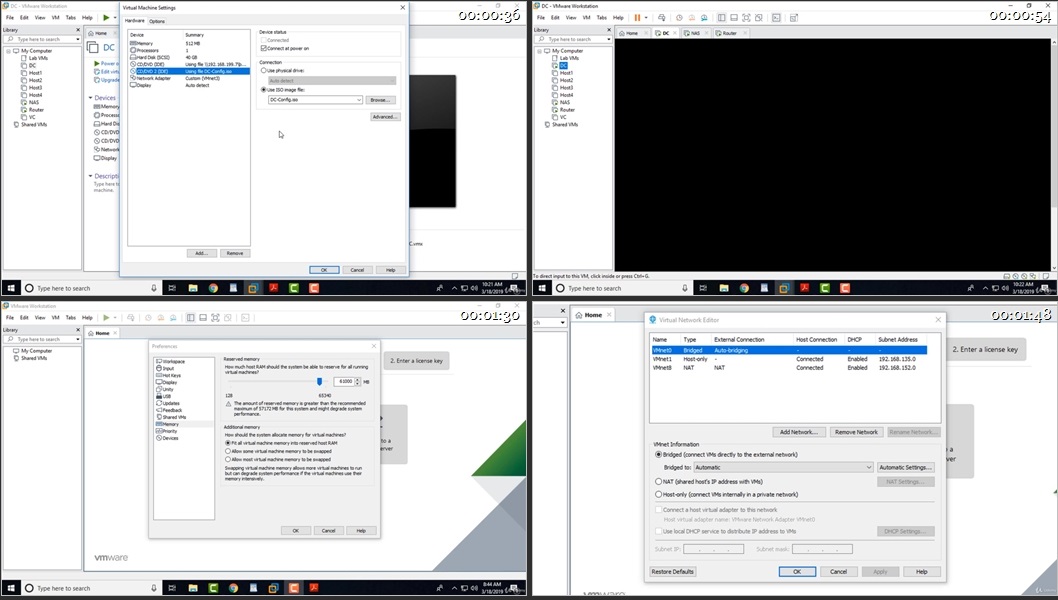This screenshot has width=1058, height=600.
Task: Take a snapshot from the DC console window toolbar
Action: 679,18
